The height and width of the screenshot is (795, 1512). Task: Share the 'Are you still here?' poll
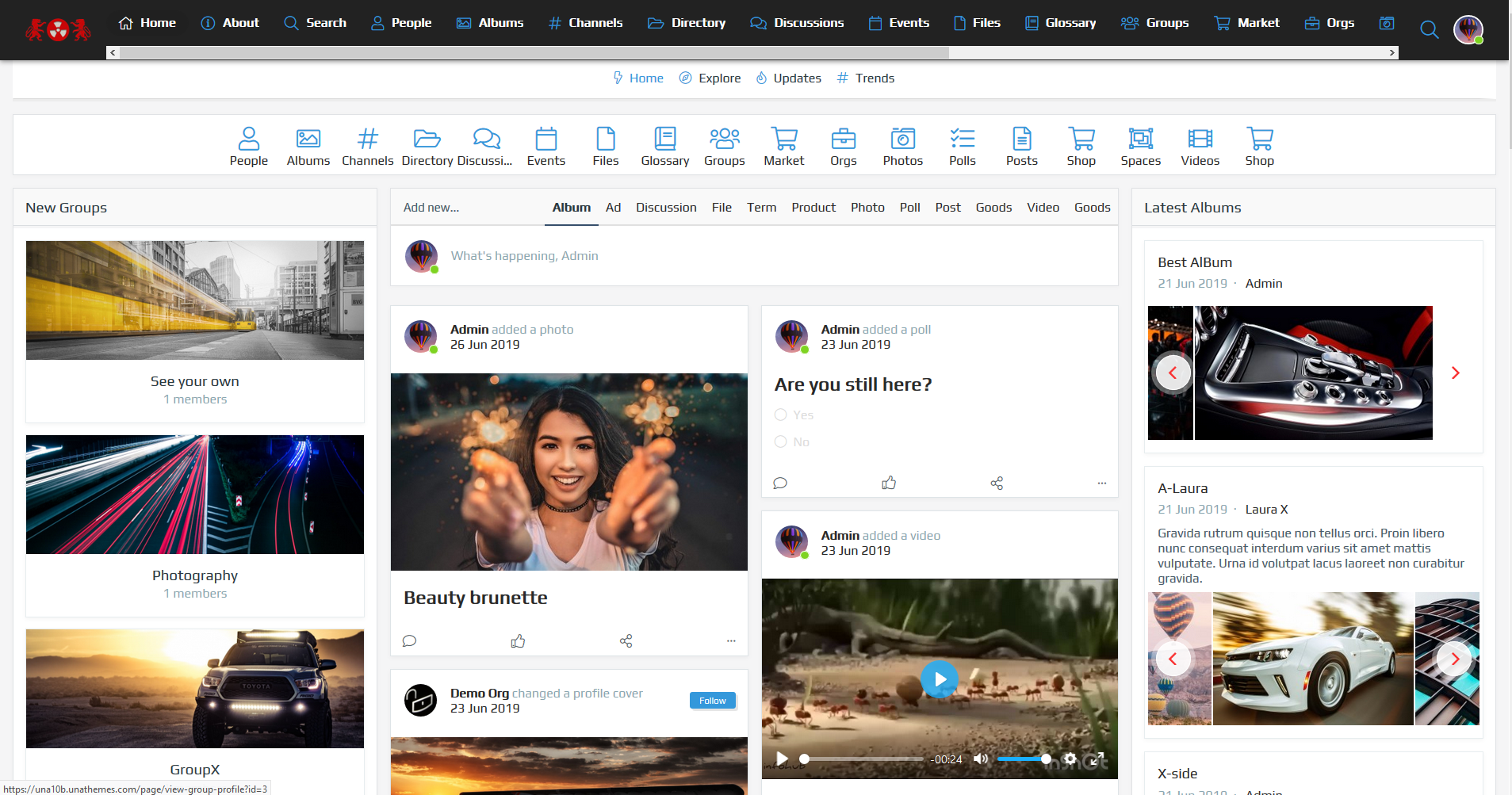point(997,483)
